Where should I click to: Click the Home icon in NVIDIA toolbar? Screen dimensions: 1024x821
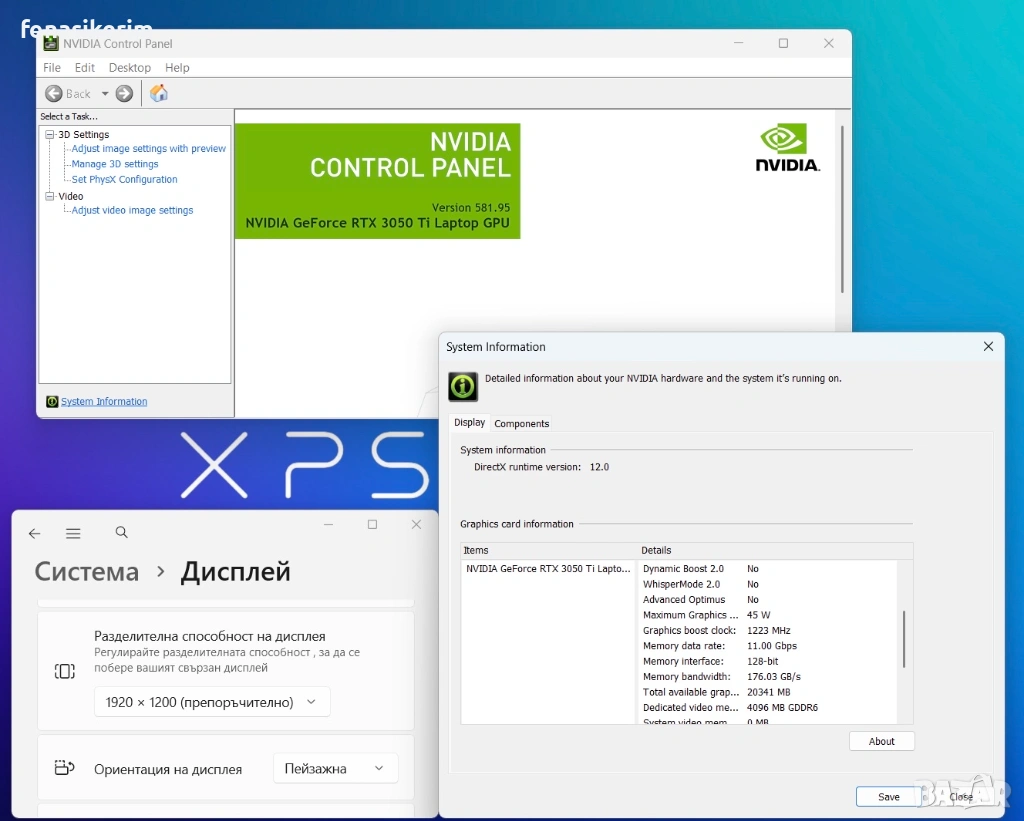tap(159, 94)
